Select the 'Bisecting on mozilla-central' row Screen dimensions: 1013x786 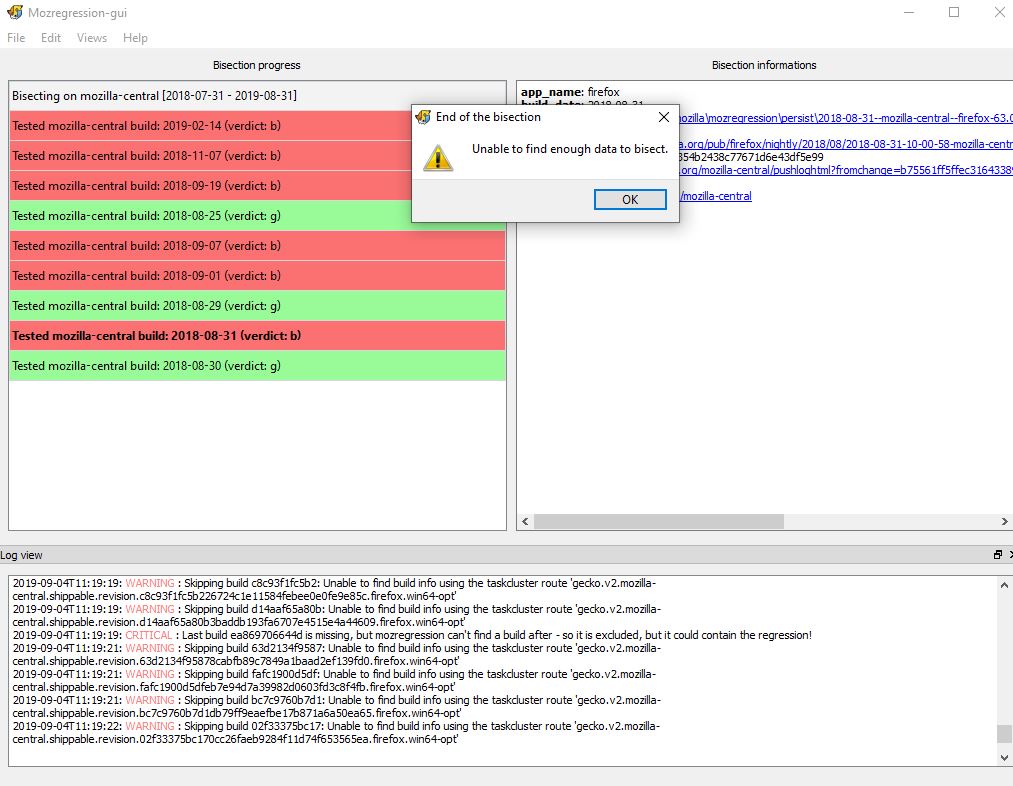tap(257, 96)
